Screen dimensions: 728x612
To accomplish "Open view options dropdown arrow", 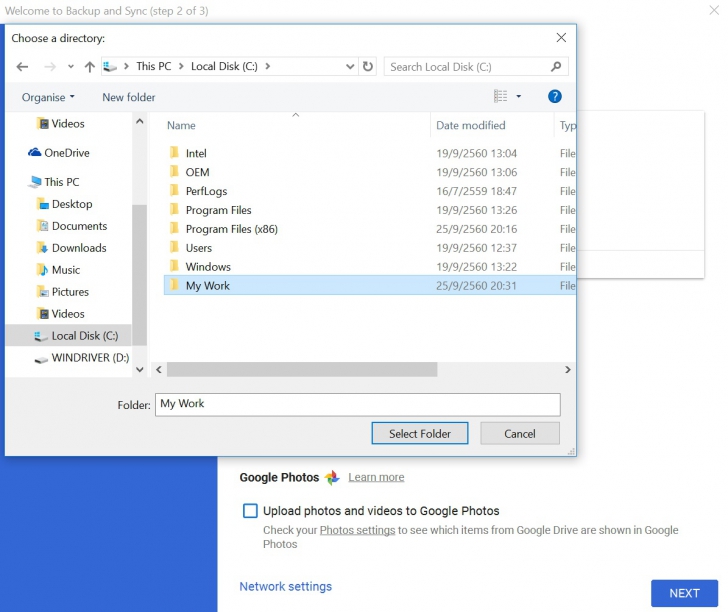I will click(x=519, y=97).
